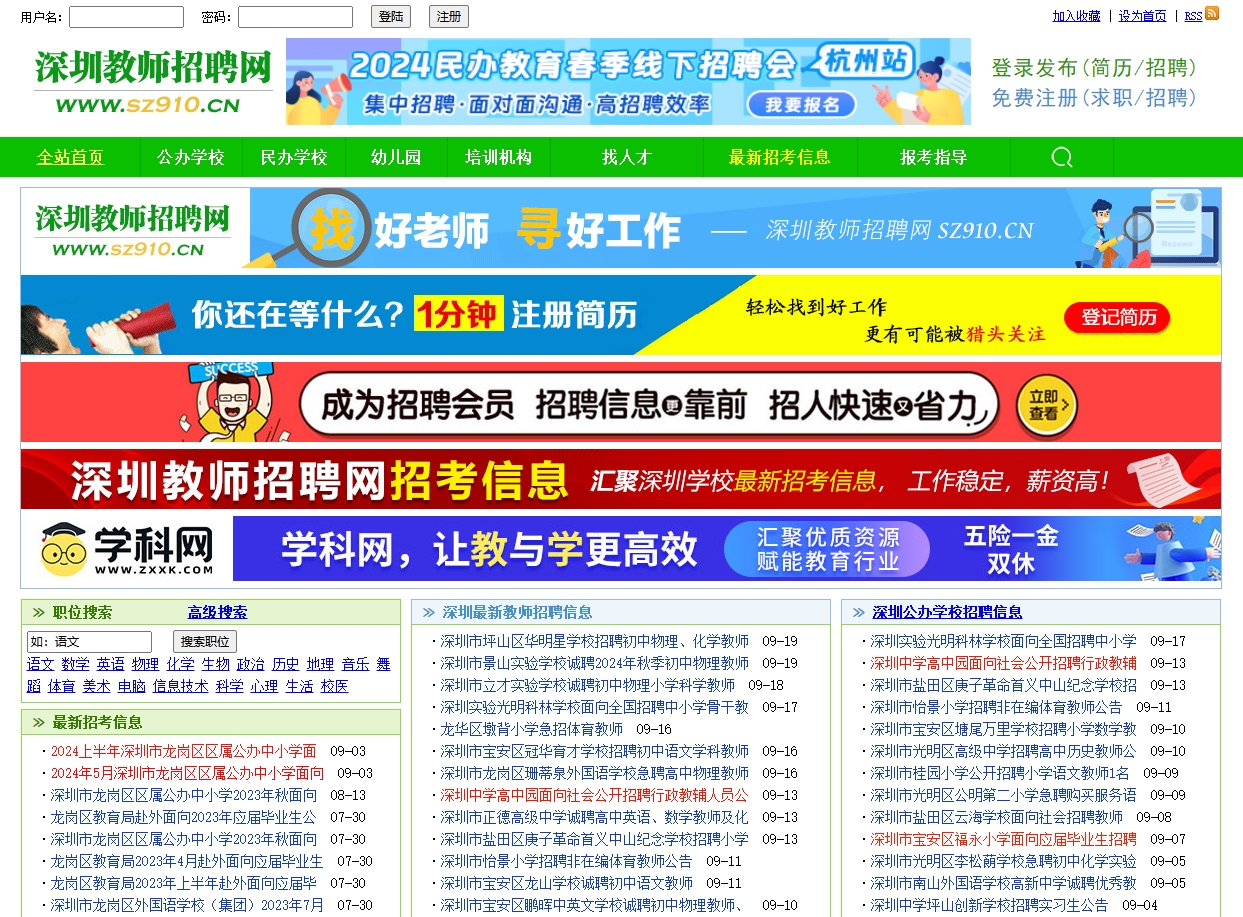Click the 注册 button
Viewport: 1243px width, 917px height.
tap(449, 16)
